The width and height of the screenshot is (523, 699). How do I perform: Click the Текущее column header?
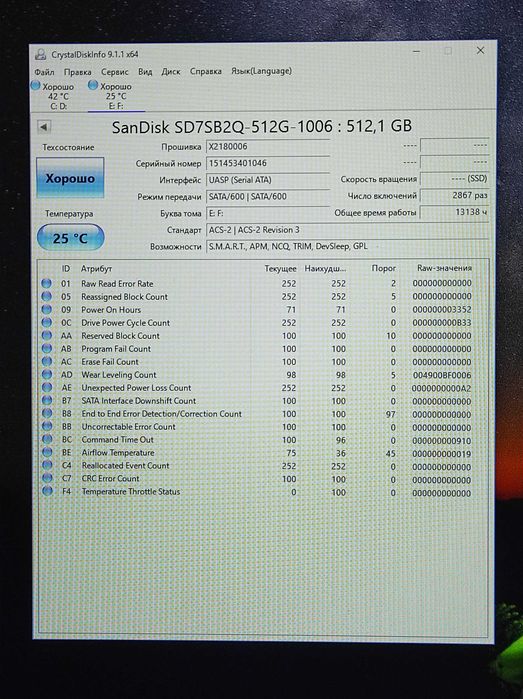tap(280, 268)
